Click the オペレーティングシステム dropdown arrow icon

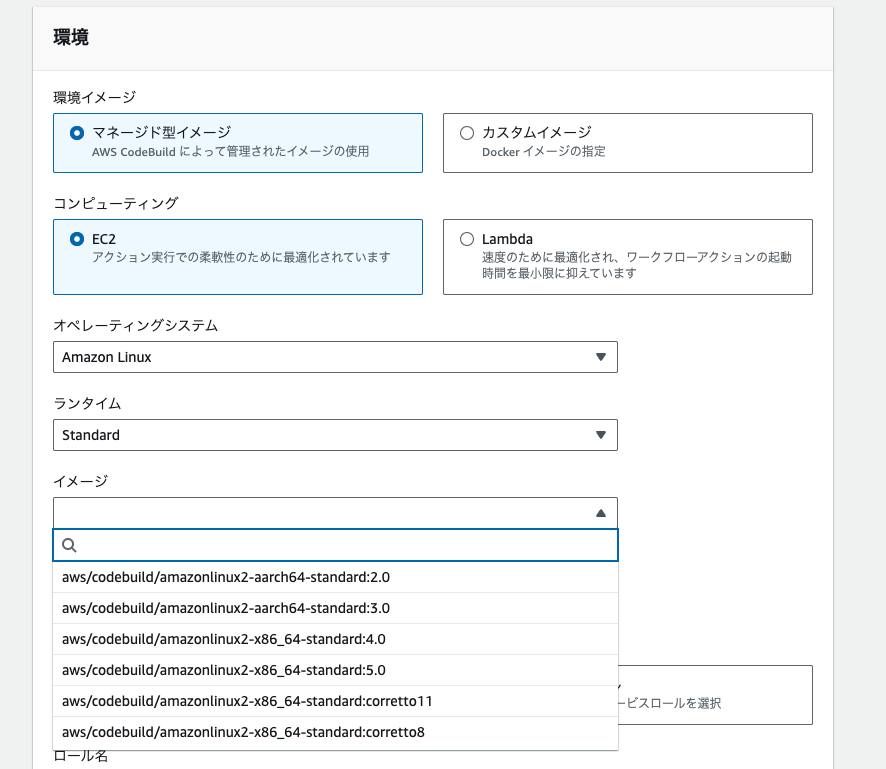pos(601,357)
